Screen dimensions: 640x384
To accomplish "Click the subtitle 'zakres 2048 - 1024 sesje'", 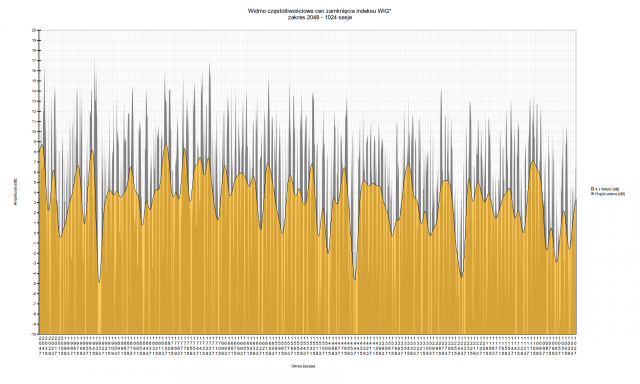I will click(x=320, y=18).
